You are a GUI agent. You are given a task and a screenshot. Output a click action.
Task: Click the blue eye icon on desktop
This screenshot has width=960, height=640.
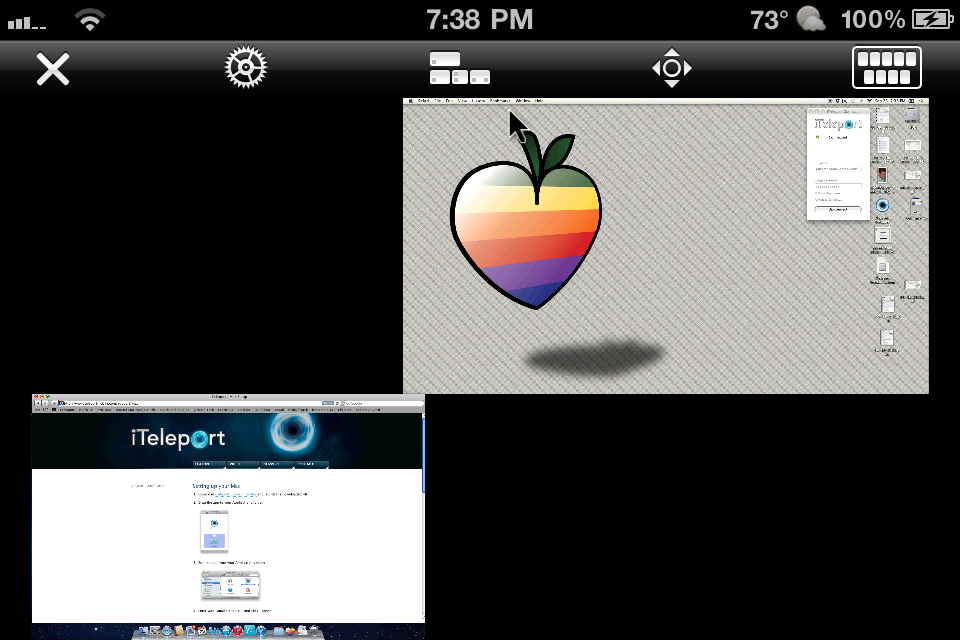882,205
